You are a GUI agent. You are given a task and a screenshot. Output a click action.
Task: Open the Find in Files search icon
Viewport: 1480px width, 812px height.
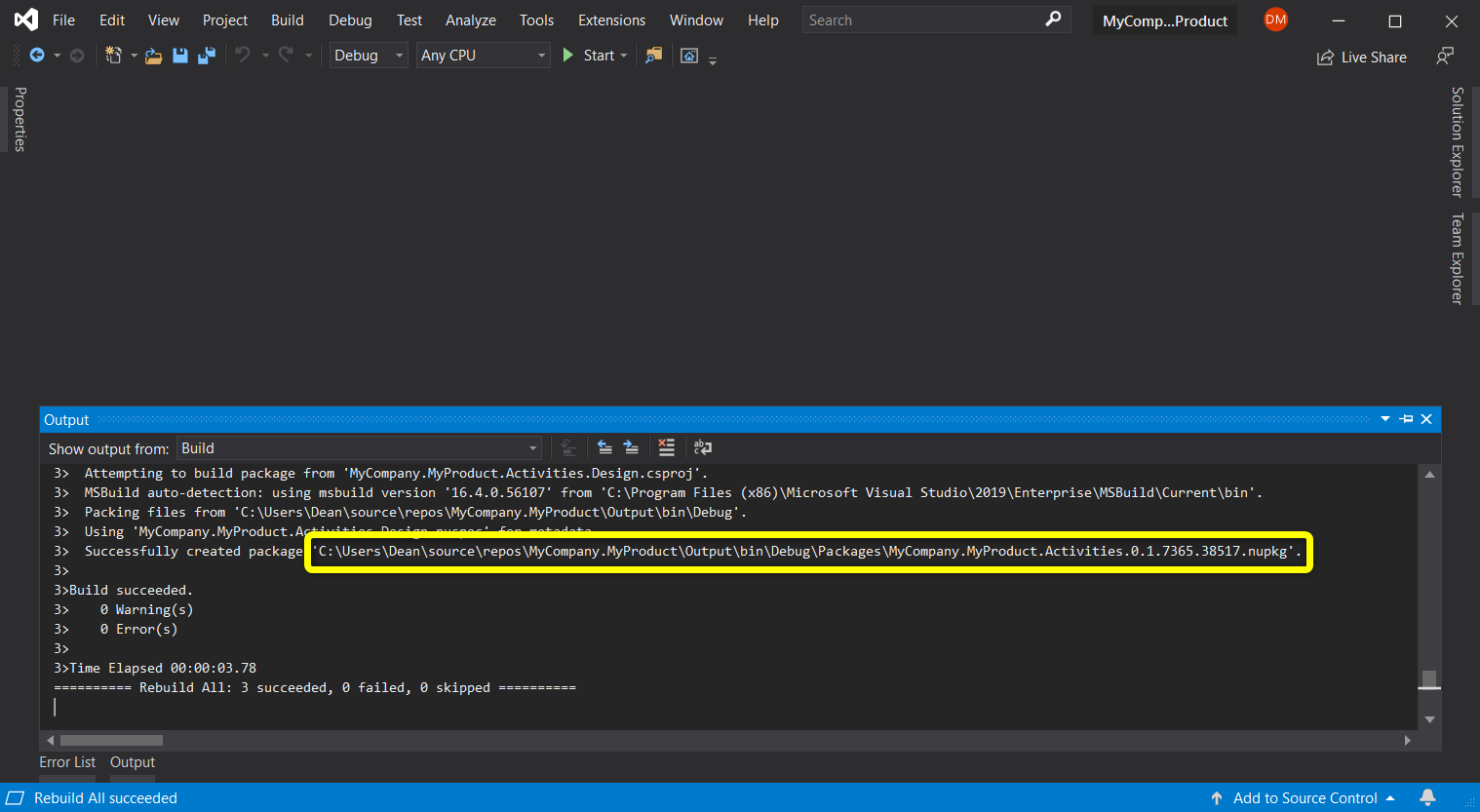click(x=653, y=56)
